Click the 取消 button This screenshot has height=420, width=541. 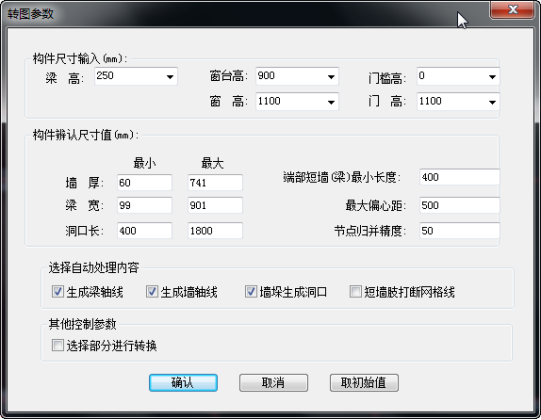[273, 383]
